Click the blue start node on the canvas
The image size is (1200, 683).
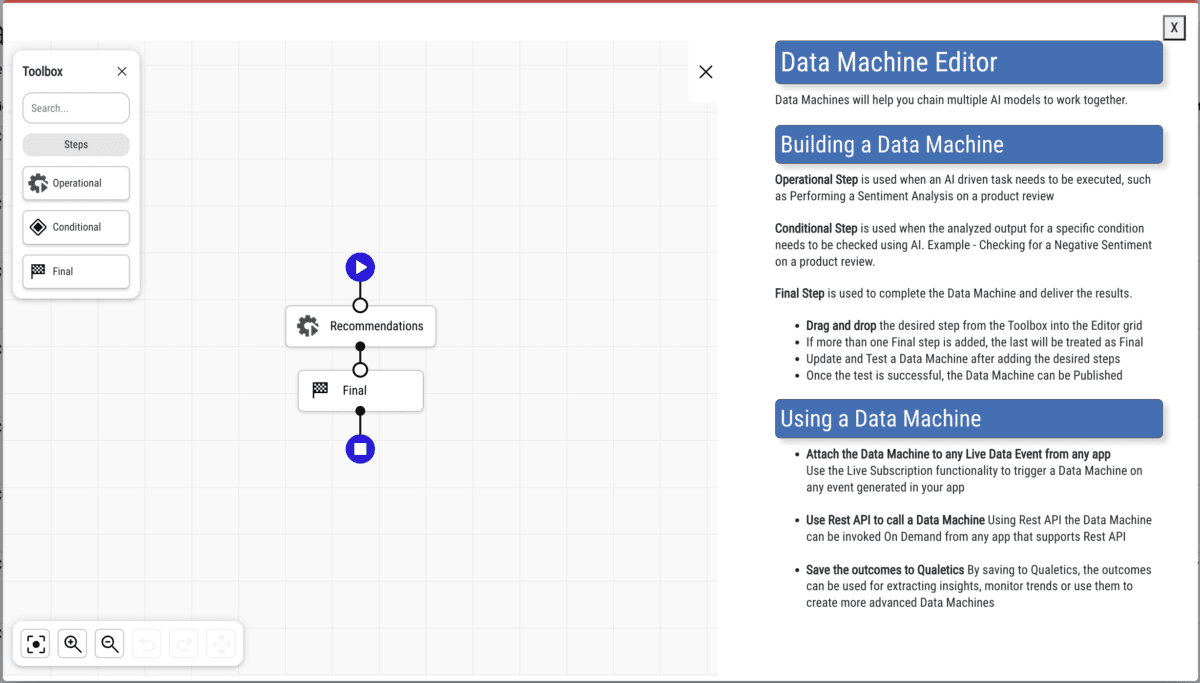pyautogui.click(x=360, y=266)
